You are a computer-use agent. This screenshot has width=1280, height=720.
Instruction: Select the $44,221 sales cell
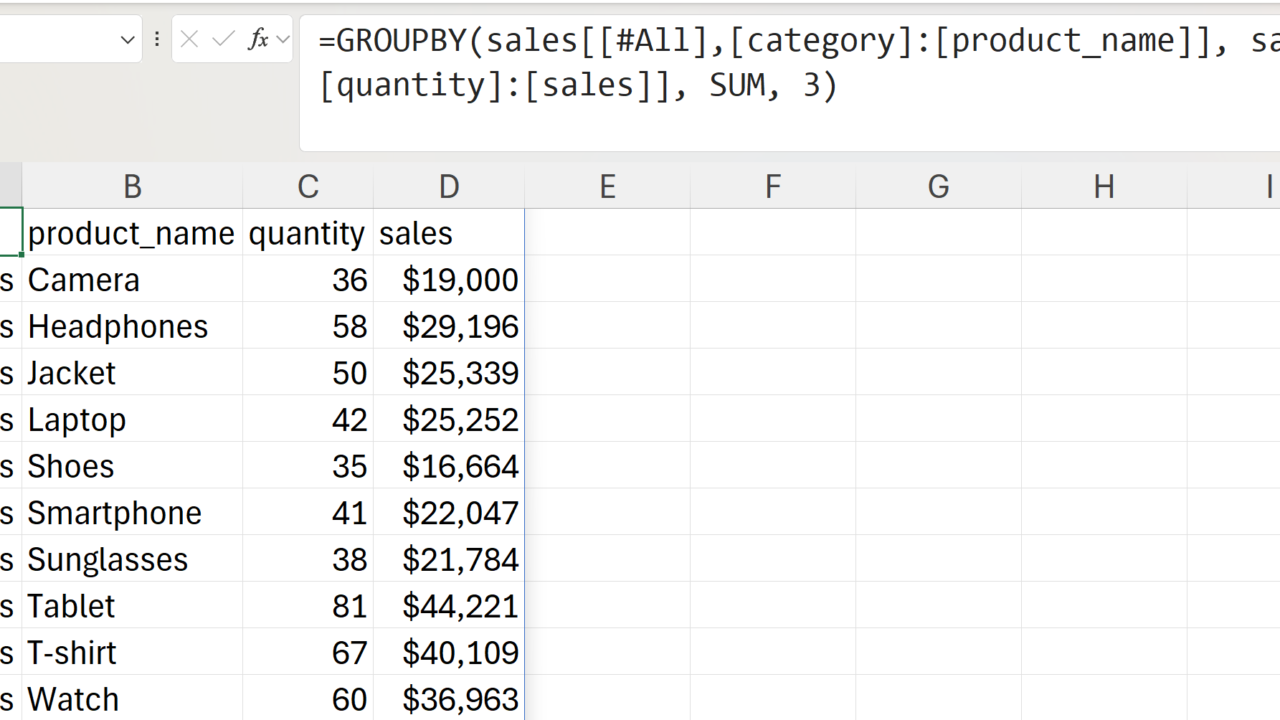tap(449, 606)
